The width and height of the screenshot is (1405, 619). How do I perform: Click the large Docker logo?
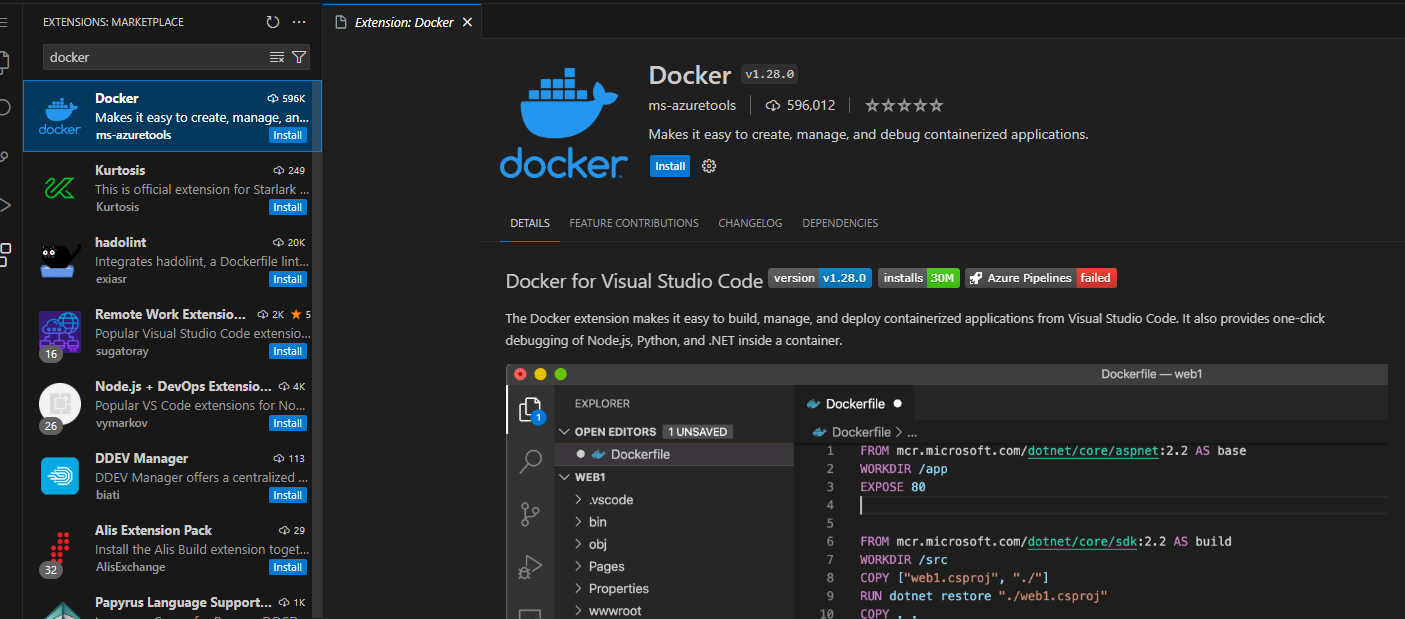click(564, 124)
